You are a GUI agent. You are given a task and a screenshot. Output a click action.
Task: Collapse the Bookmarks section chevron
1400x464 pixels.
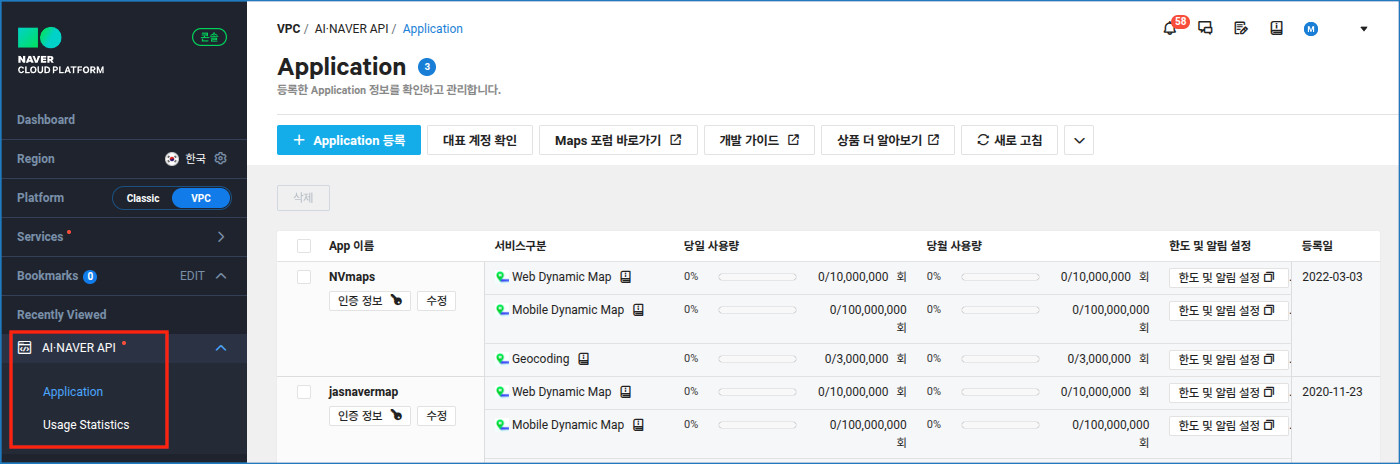(221, 276)
